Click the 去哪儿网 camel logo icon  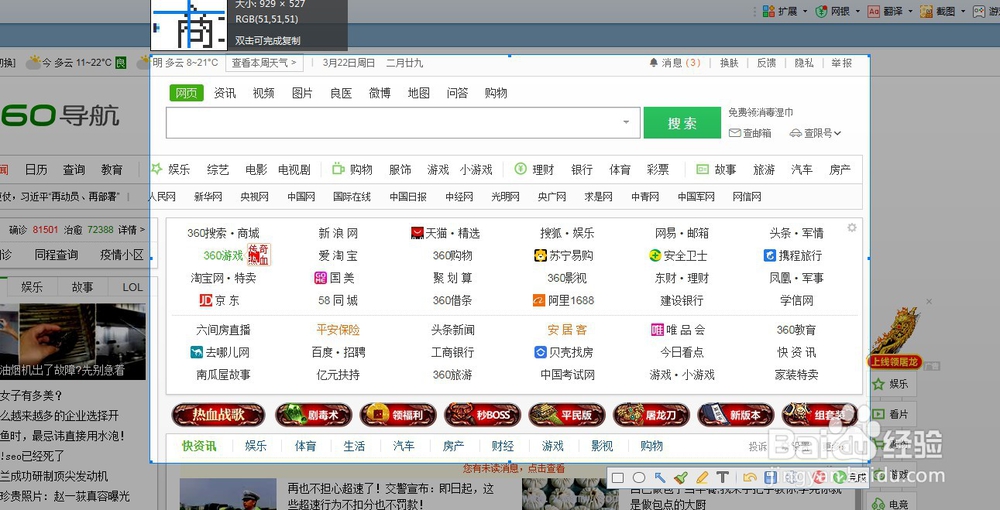pos(196,352)
